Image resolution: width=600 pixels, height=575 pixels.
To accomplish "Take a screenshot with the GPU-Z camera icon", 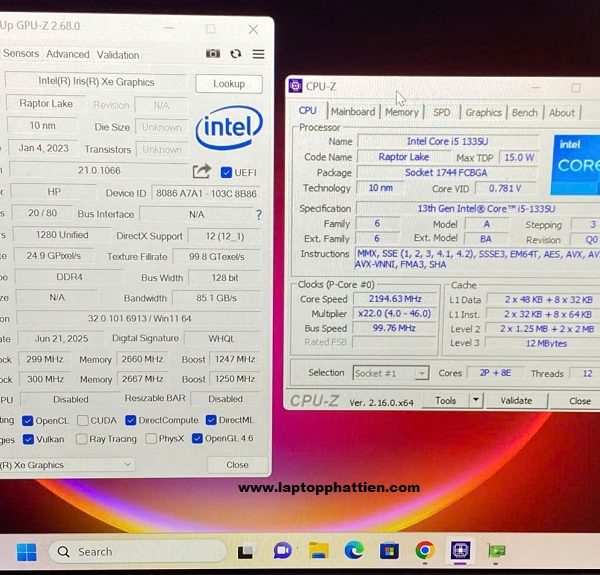I will point(213,54).
